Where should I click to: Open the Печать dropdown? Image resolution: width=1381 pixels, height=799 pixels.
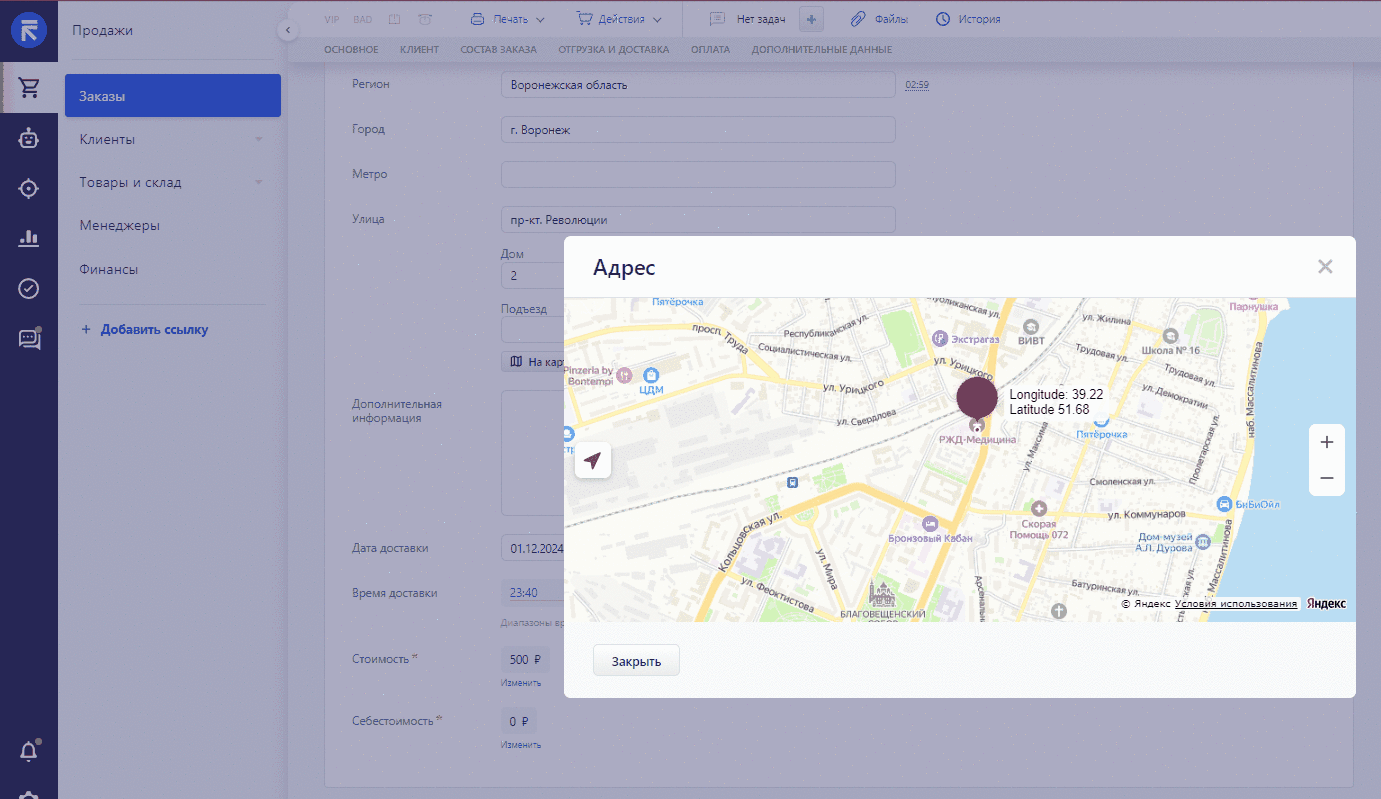point(508,19)
